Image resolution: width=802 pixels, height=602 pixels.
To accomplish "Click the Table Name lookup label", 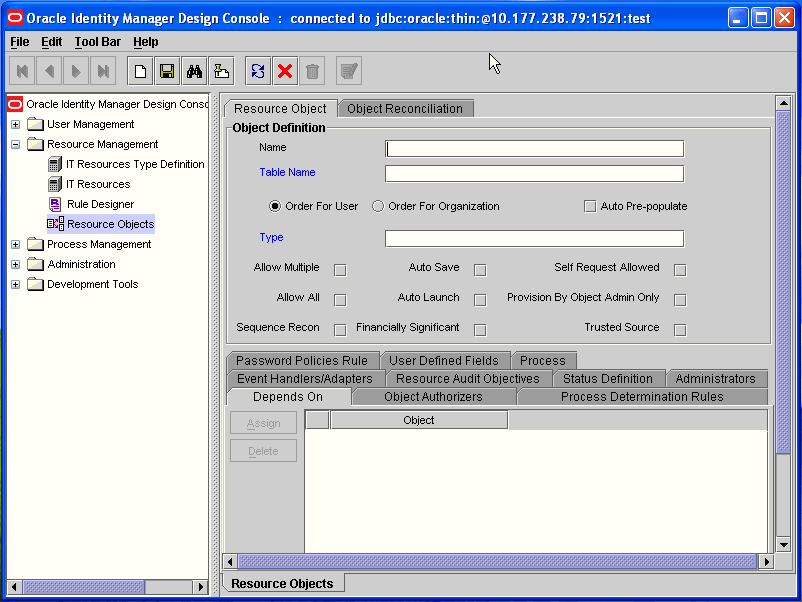I will (x=287, y=172).
